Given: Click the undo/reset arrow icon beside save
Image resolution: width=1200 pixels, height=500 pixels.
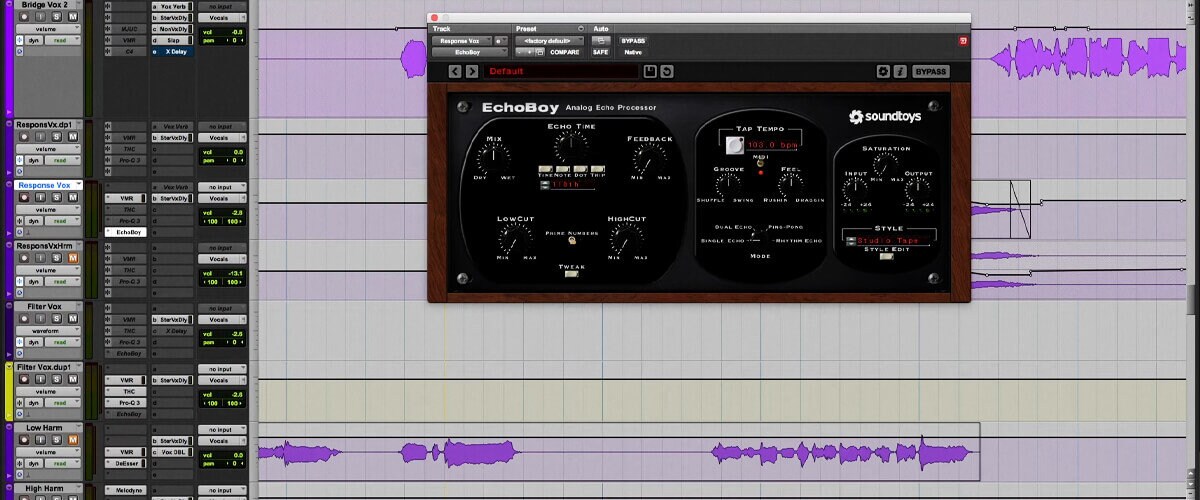Looking at the screenshot, I should coord(667,71).
